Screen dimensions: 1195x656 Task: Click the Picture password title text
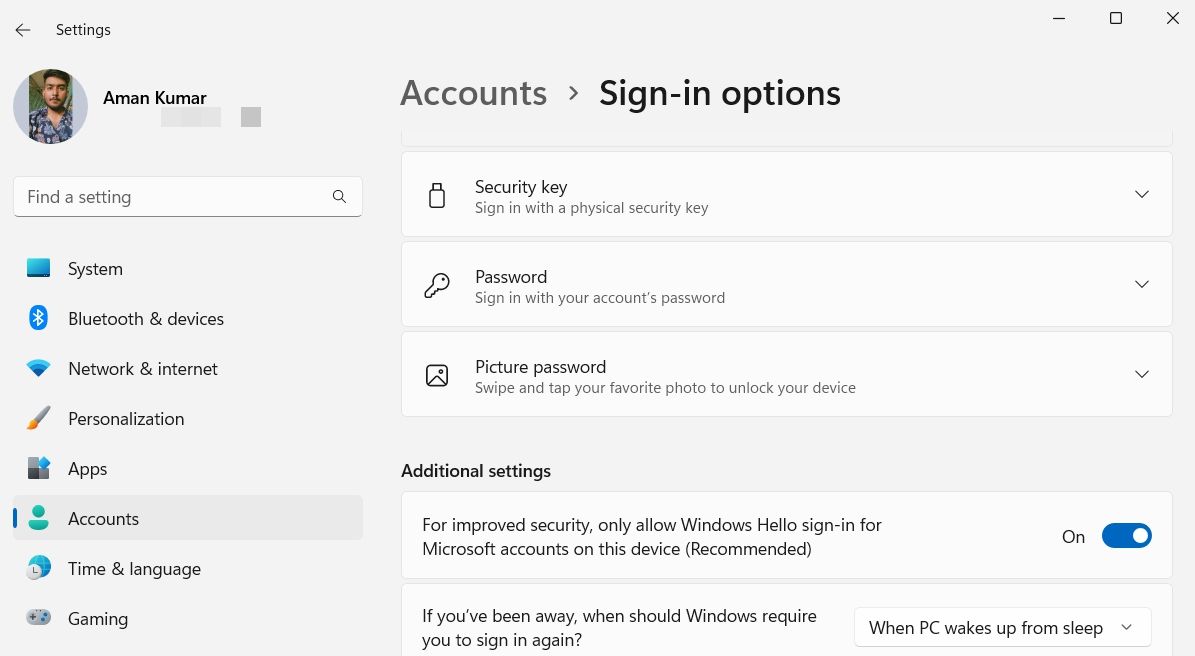coord(540,366)
